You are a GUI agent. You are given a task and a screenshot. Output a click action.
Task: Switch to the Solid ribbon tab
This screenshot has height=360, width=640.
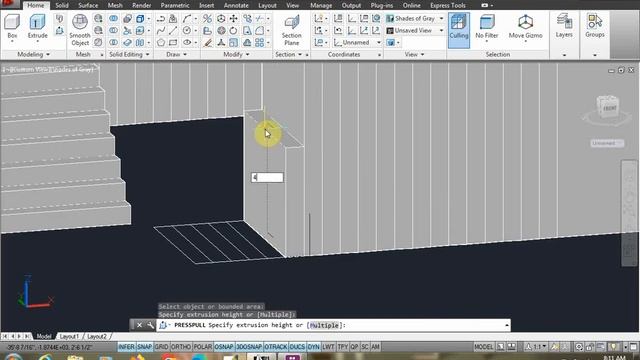pos(62,5)
